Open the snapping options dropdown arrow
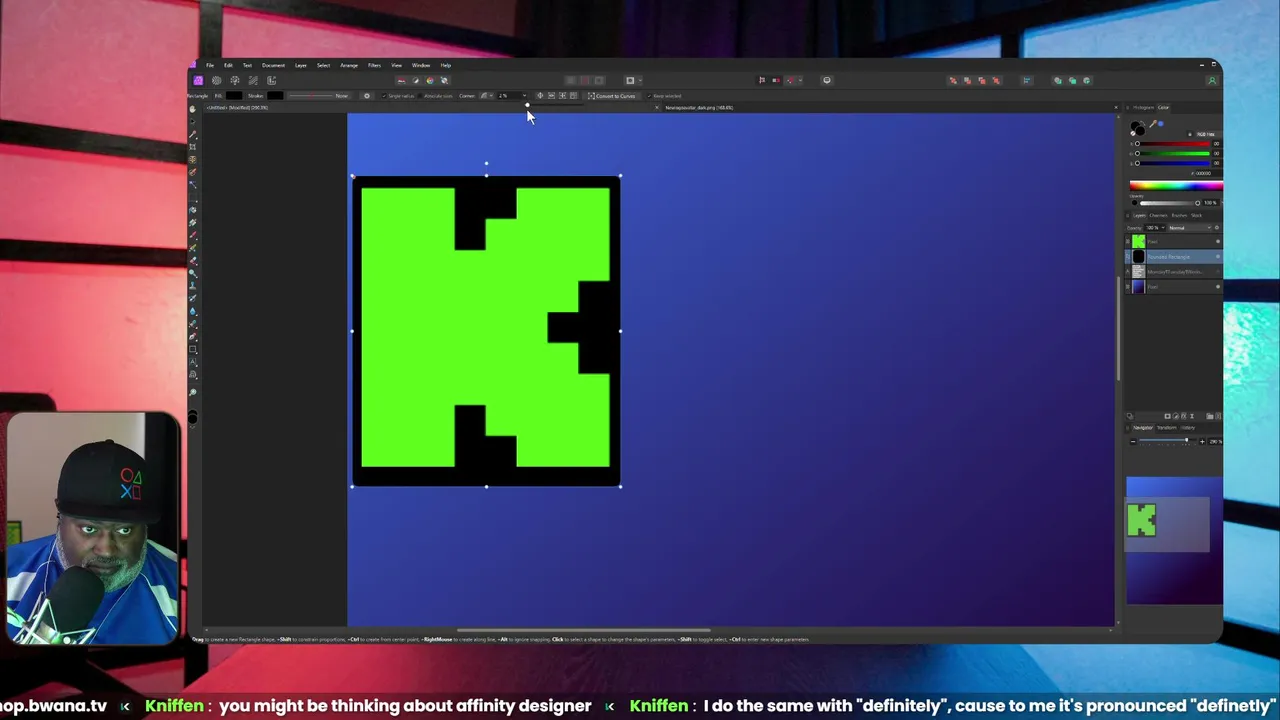 pos(800,80)
